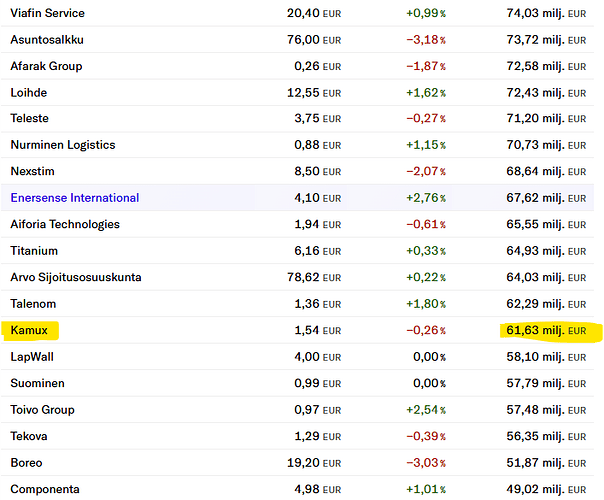Open the Componenta stock link
This screenshot has height=500, width=604.
(x=45, y=489)
